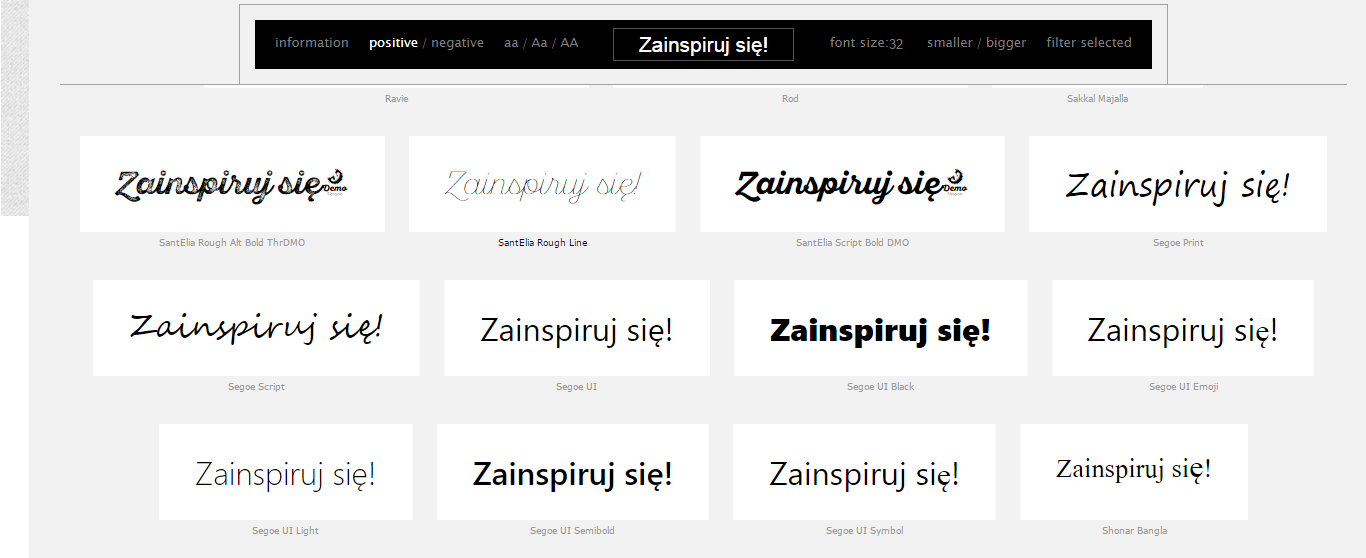Select Segoe Script font preview
The image size is (1366, 558).
(x=256, y=328)
